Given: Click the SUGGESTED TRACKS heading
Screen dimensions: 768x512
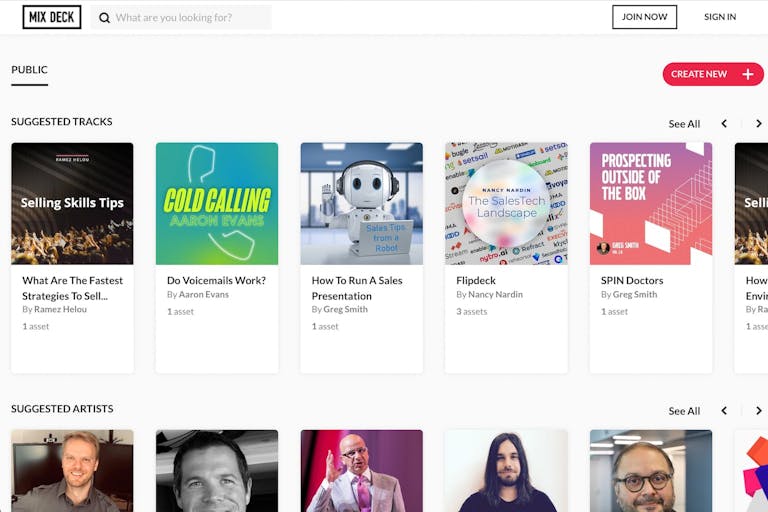Looking at the screenshot, I should tap(62, 122).
